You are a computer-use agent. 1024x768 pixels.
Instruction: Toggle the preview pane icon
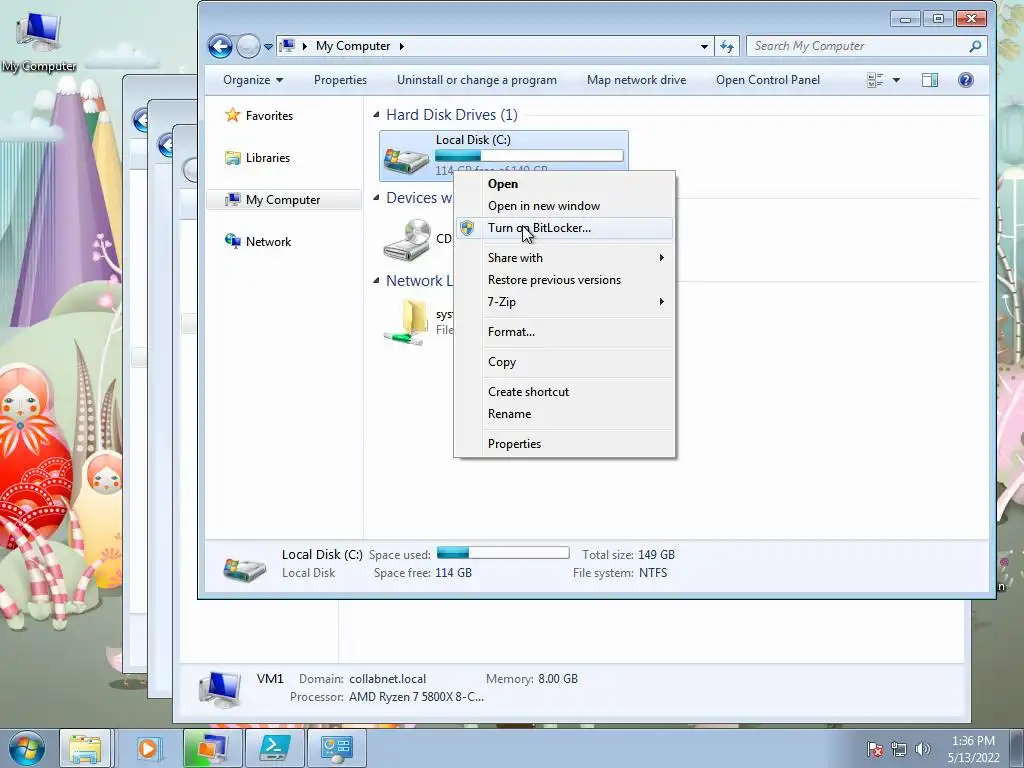(x=930, y=80)
